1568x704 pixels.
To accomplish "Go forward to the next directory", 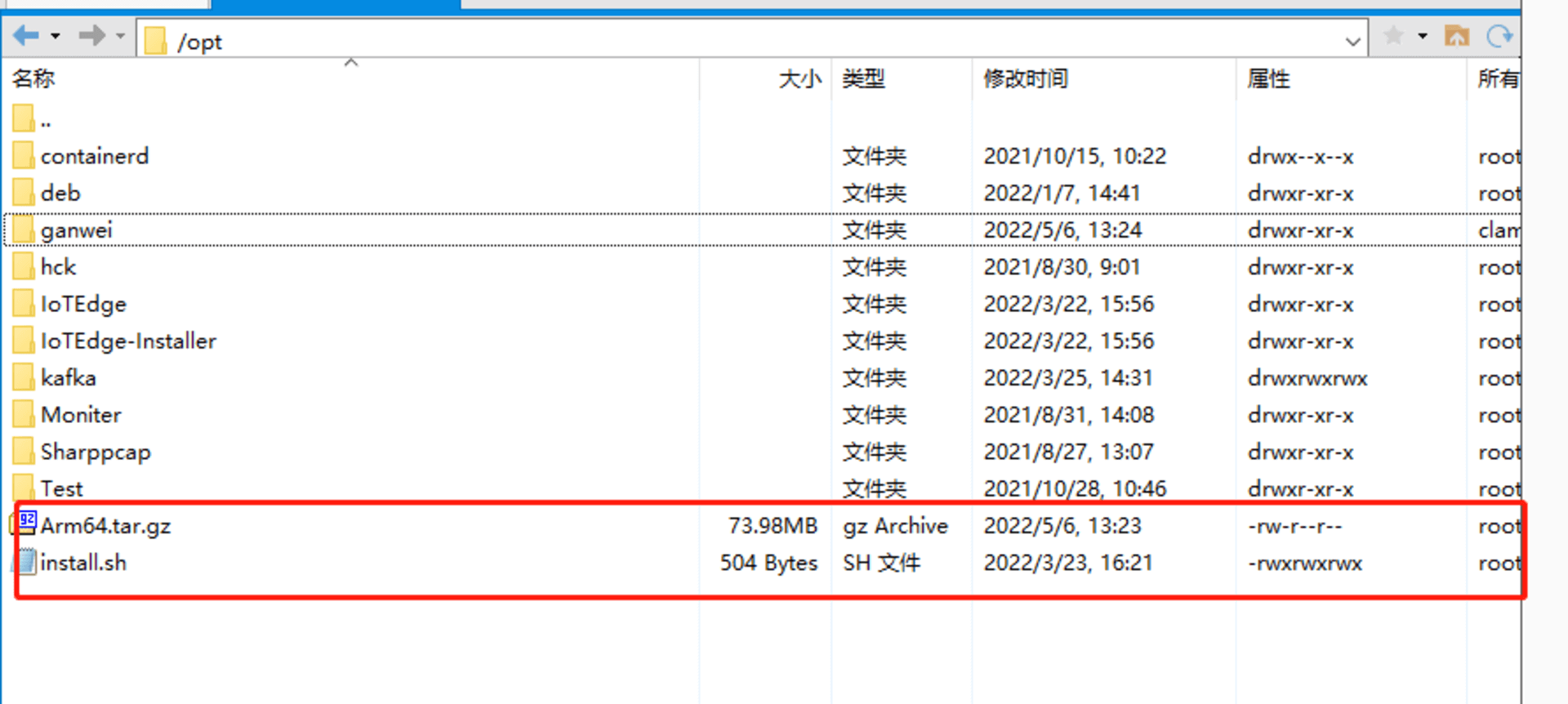I will click(91, 35).
